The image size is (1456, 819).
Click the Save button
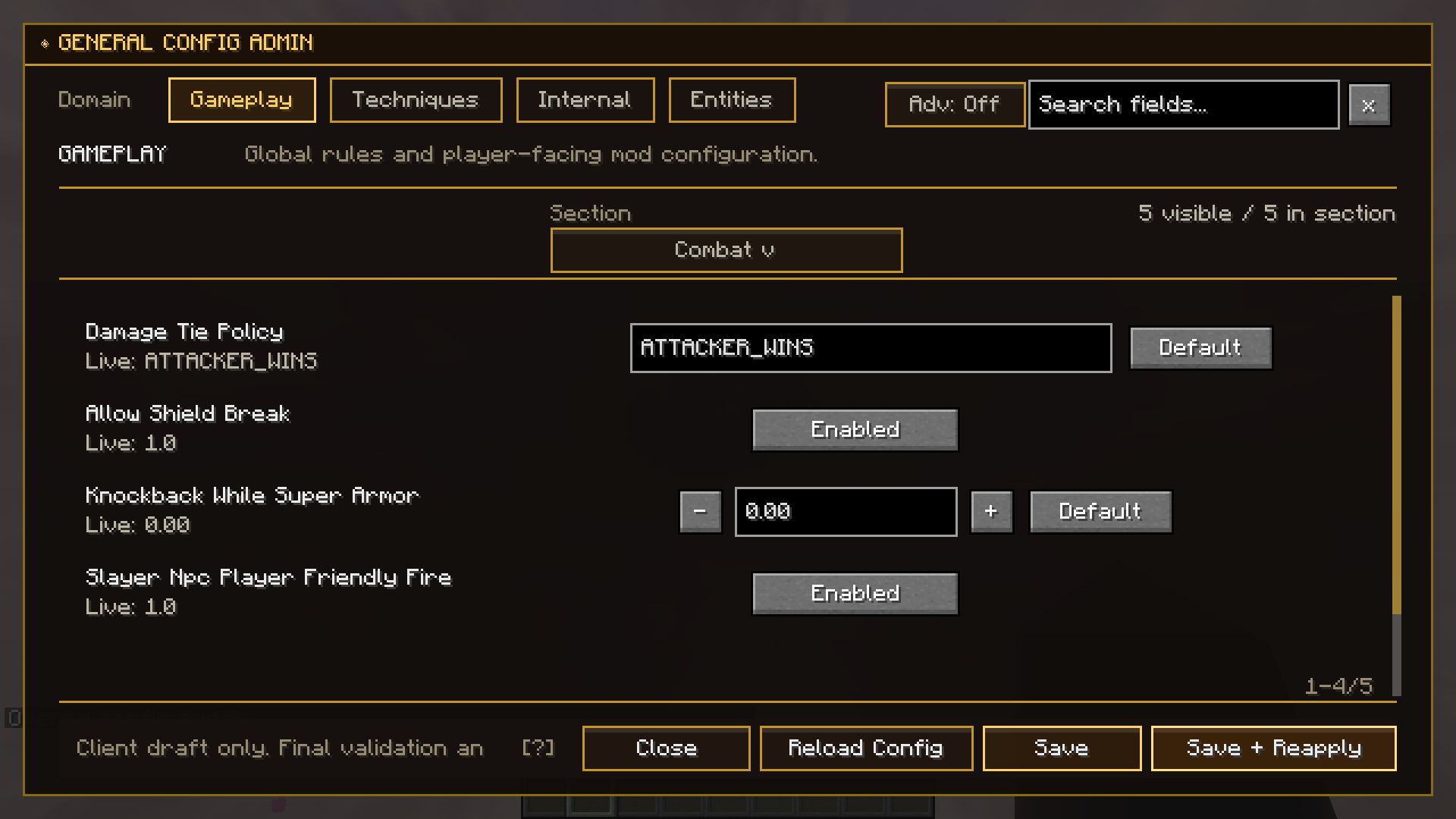(x=1061, y=748)
